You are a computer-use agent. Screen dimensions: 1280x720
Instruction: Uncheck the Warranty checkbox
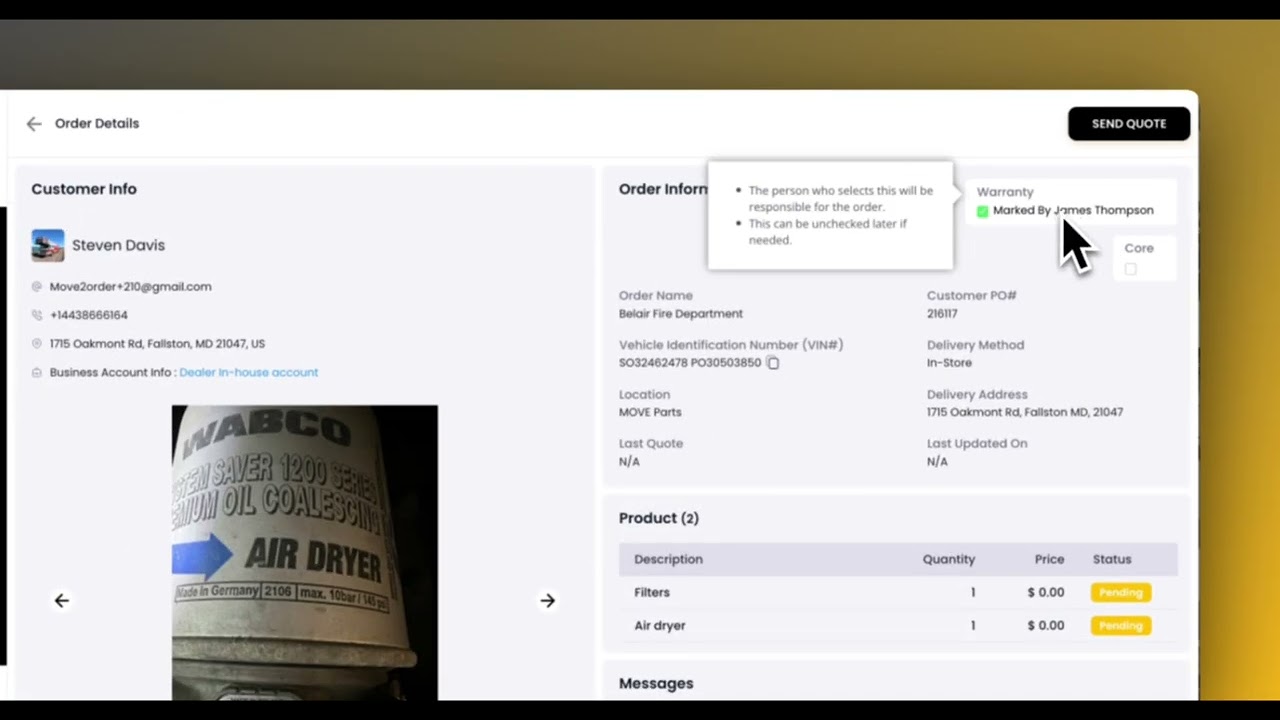[x=983, y=211]
